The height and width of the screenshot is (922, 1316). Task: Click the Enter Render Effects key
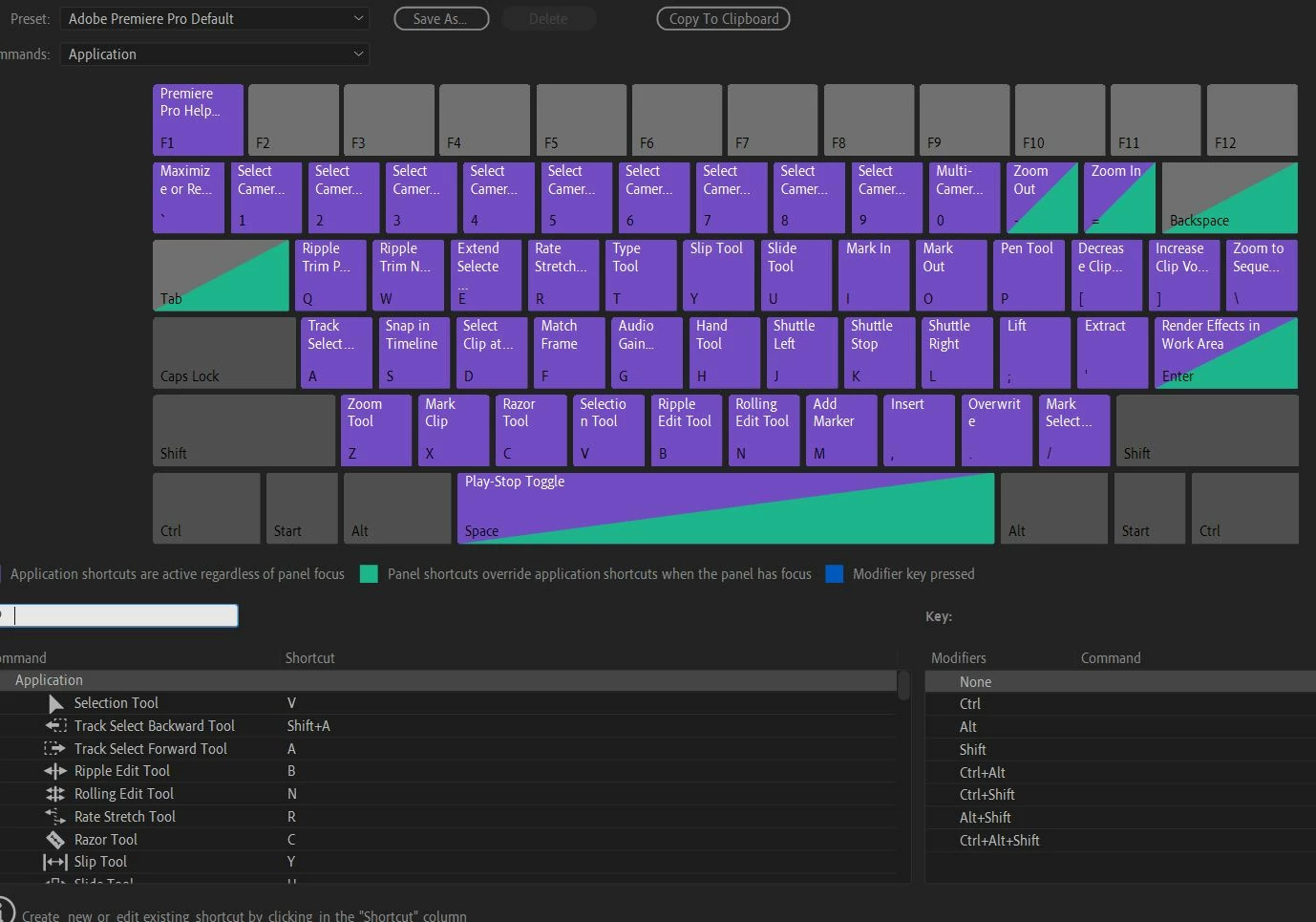(1225, 353)
